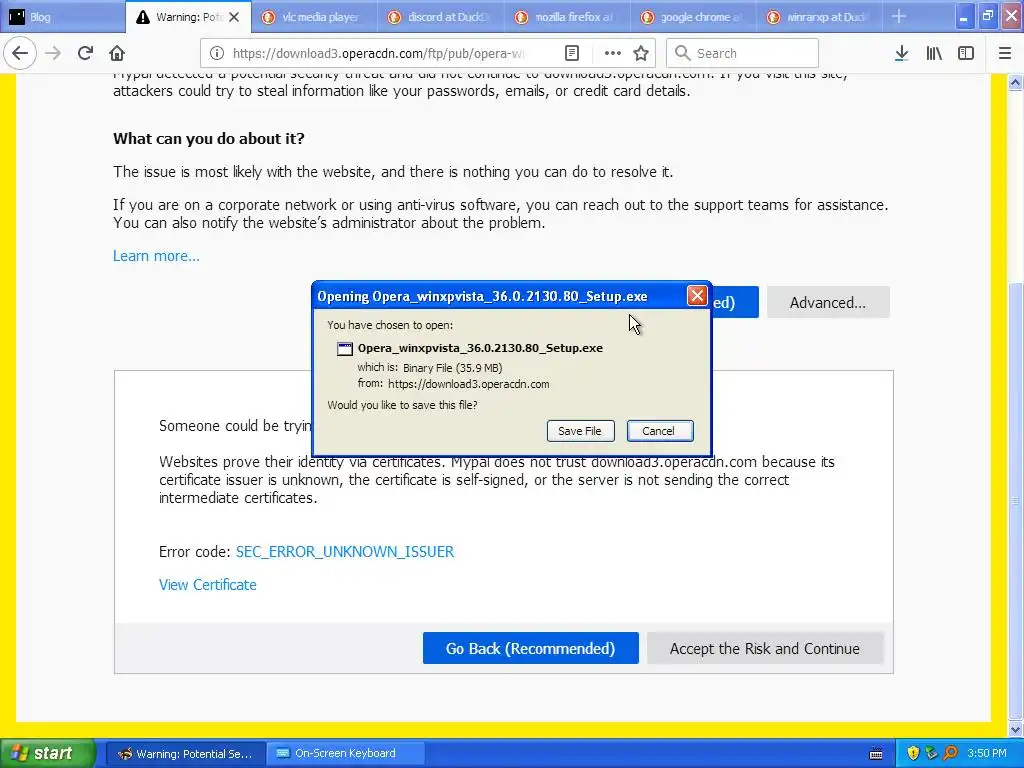
Task: Select On-Screen Keyboard taskbar item
Action: (346, 754)
